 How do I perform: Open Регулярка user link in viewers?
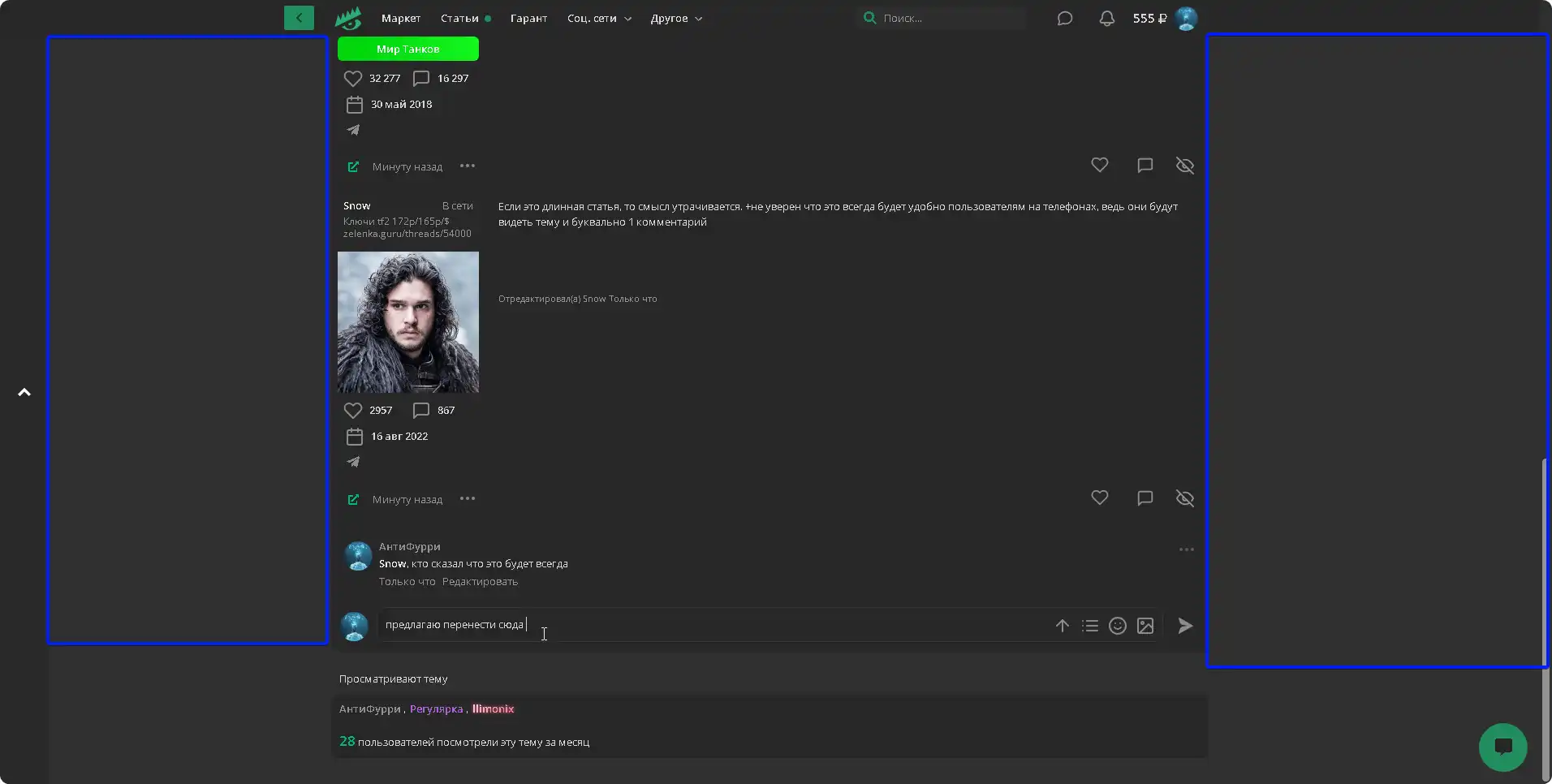436,709
